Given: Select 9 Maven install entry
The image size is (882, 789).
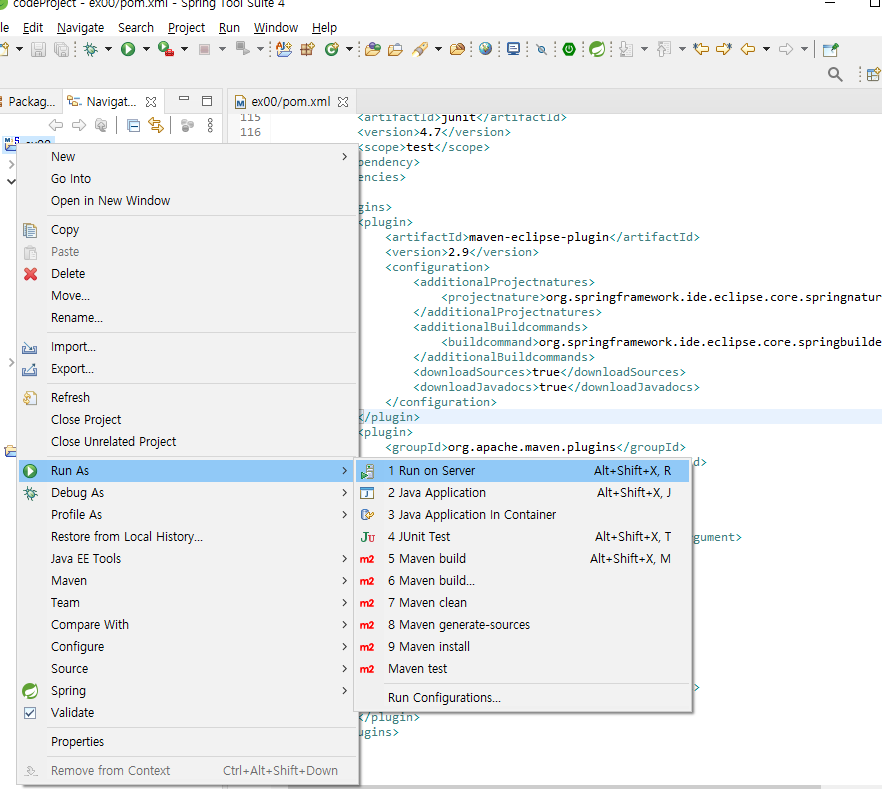Looking at the screenshot, I should coord(523,647).
